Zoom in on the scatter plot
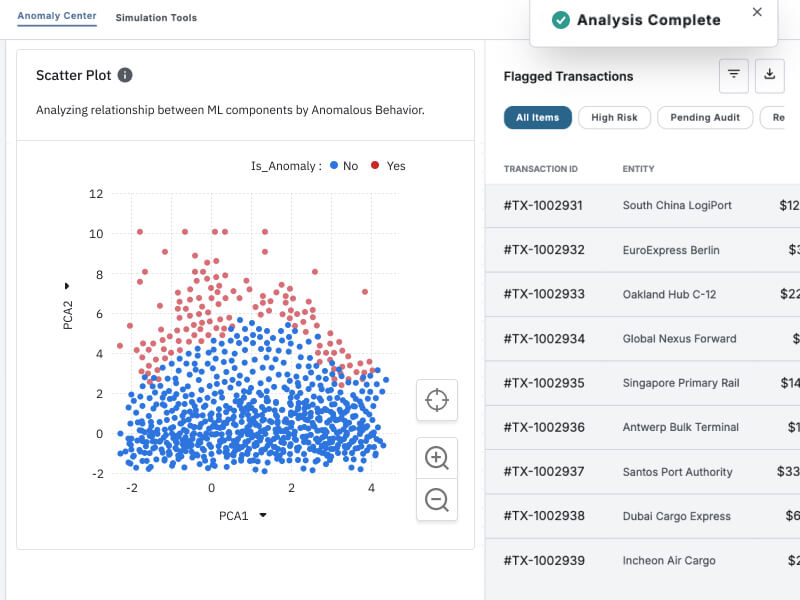Image resolution: width=800 pixels, height=600 pixels. point(437,458)
